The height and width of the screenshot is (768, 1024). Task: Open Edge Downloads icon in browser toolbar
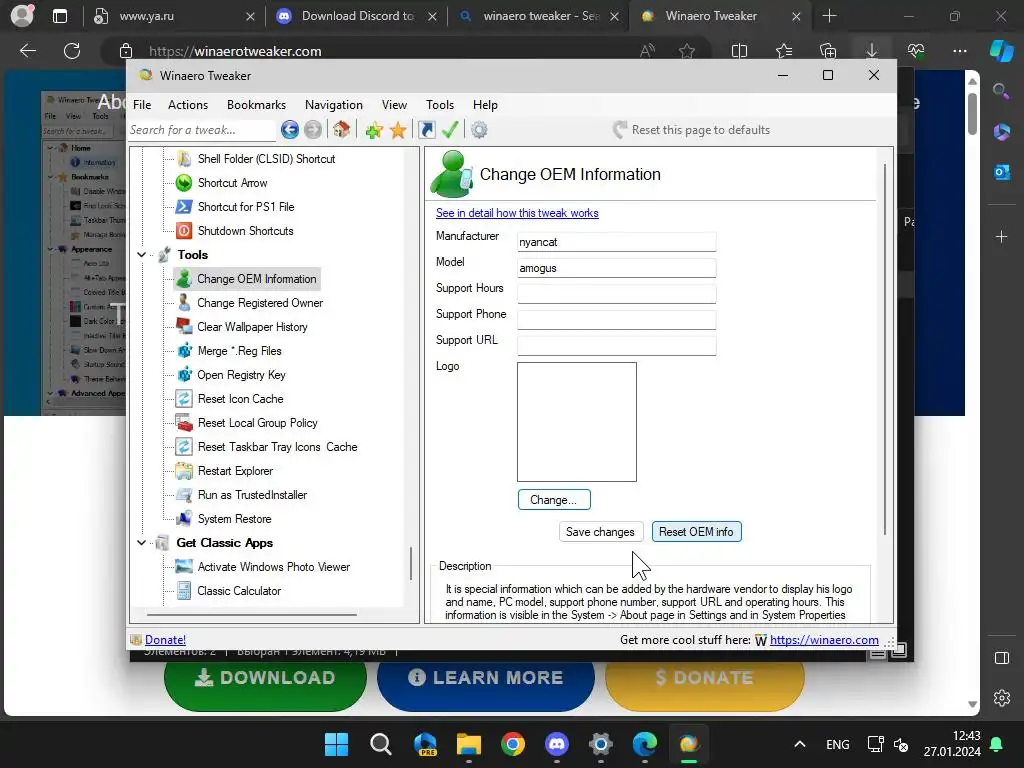[x=872, y=51]
